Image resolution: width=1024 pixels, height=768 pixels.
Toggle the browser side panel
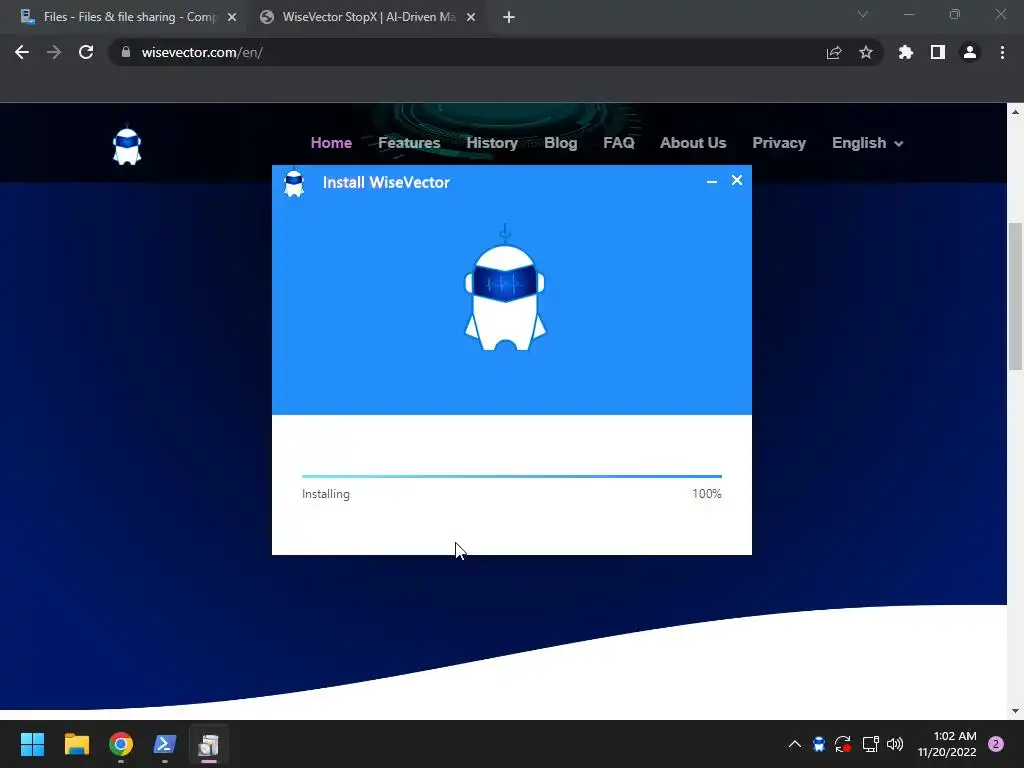click(x=938, y=52)
